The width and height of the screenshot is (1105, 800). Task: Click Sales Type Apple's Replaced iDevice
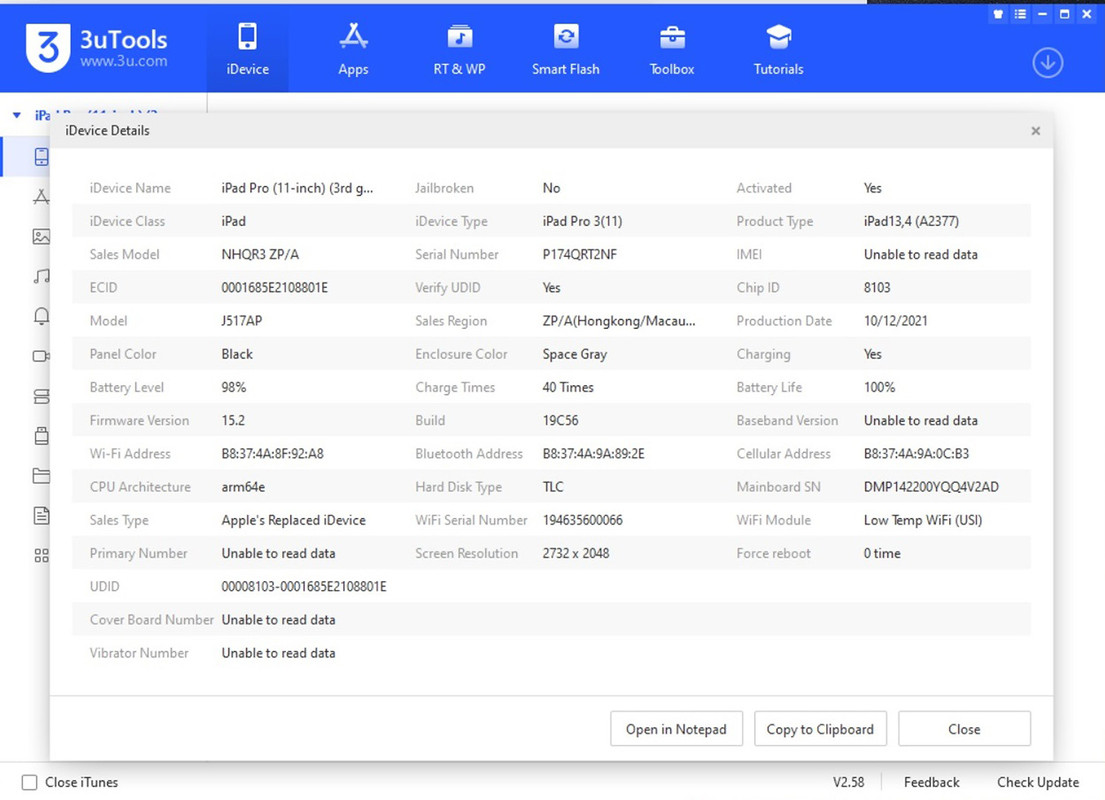coord(293,520)
